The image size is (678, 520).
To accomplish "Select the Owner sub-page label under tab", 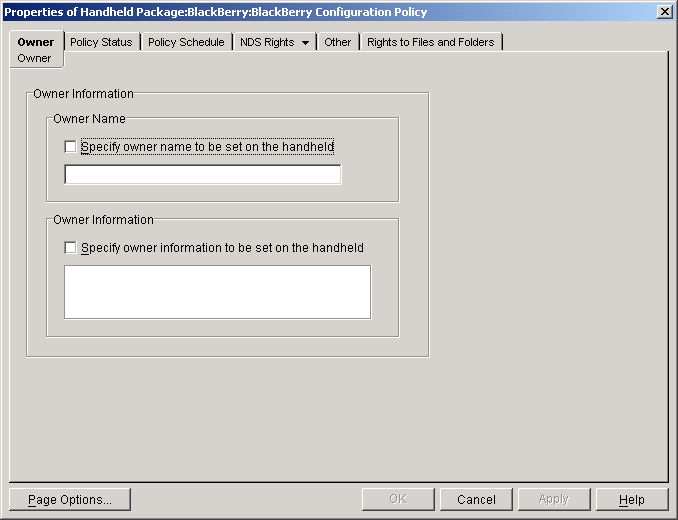I will point(34,58).
